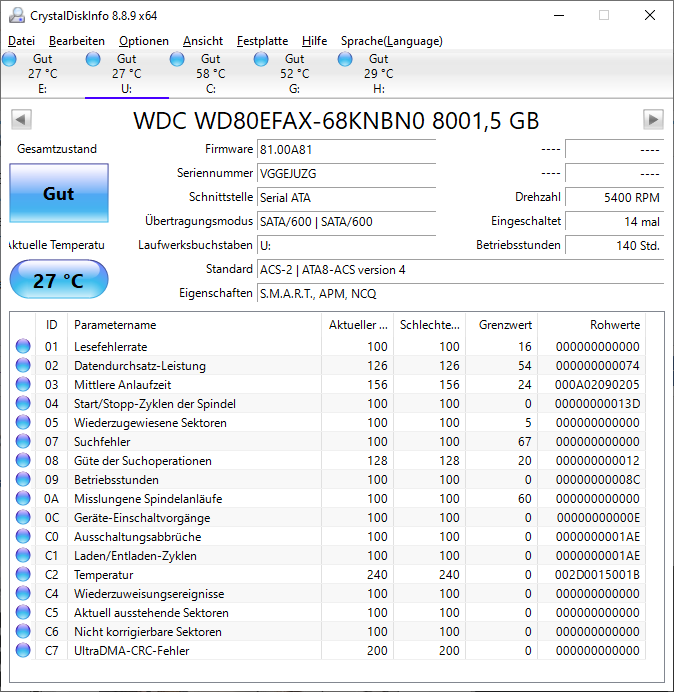Select drive U: in the disk bar

click(x=126, y=74)
